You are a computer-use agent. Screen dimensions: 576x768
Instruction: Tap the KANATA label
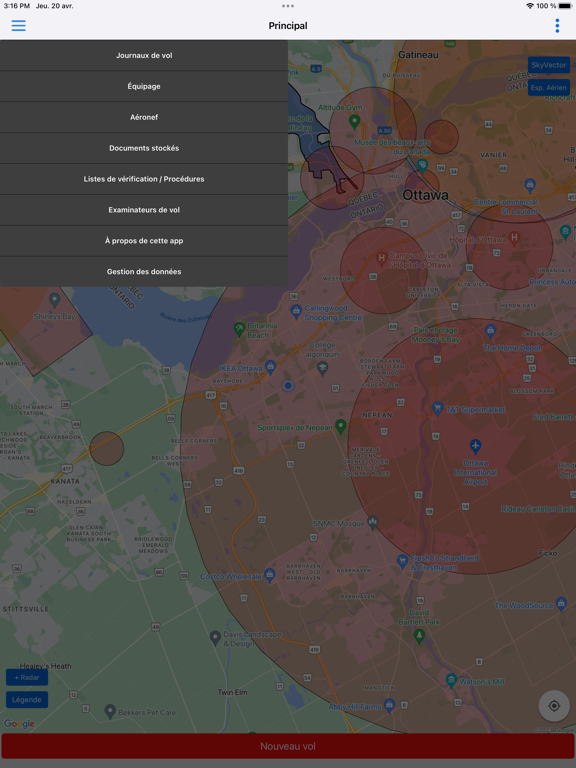(x=65, y=481)
